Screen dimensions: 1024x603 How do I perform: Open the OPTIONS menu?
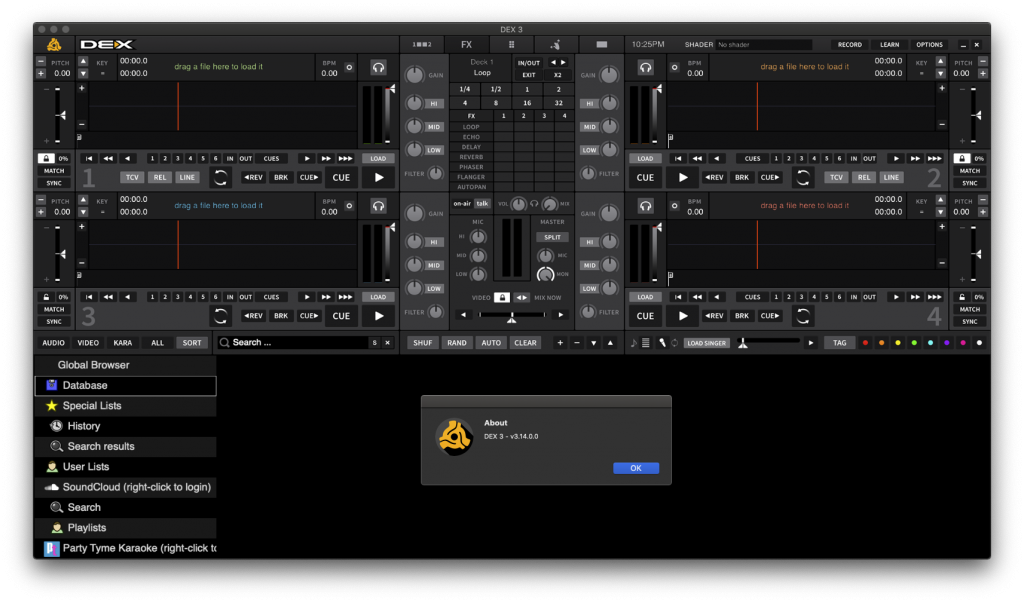(929, 44)
